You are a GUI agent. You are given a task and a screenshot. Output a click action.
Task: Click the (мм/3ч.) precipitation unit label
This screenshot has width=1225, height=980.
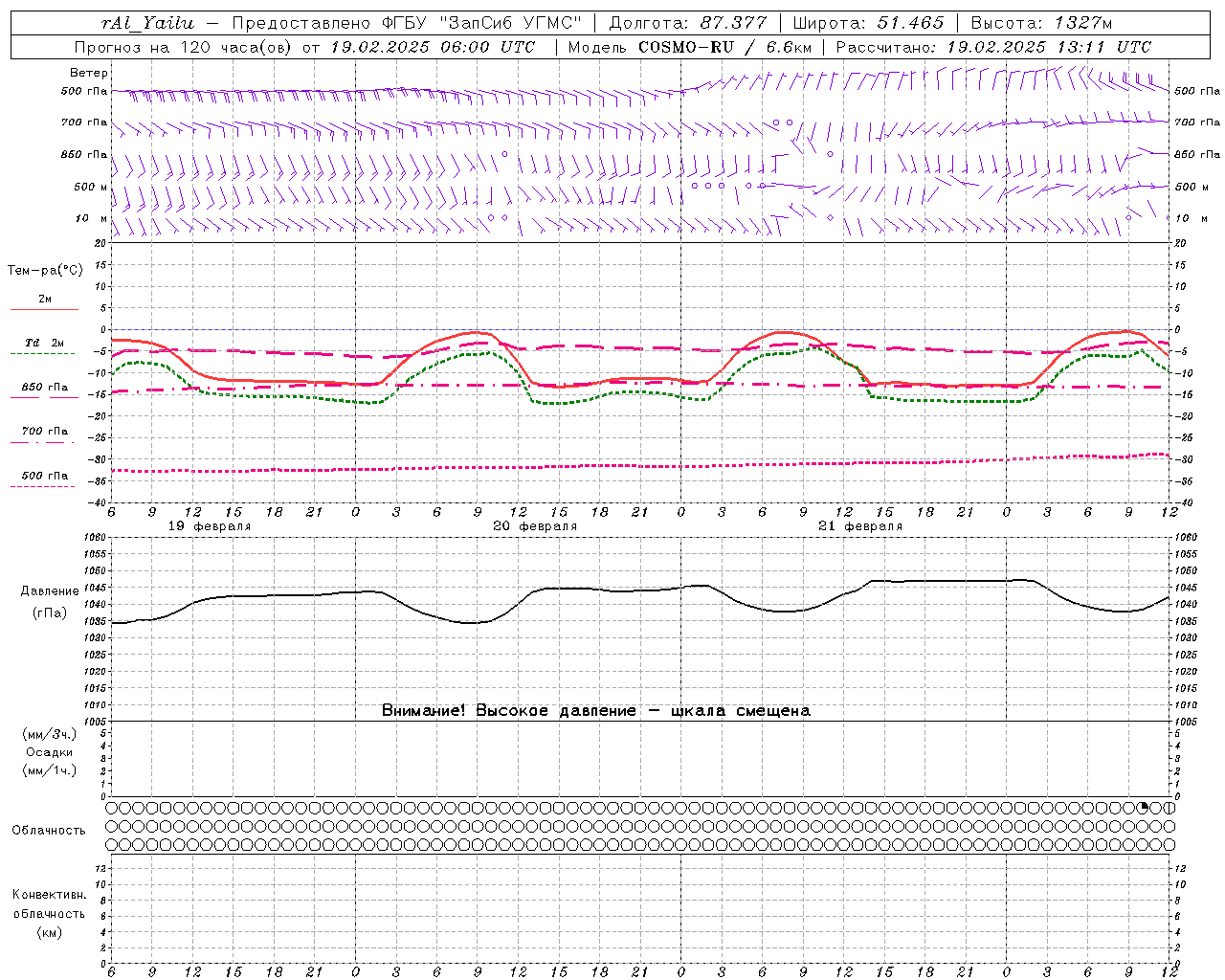tap(50, 734)
